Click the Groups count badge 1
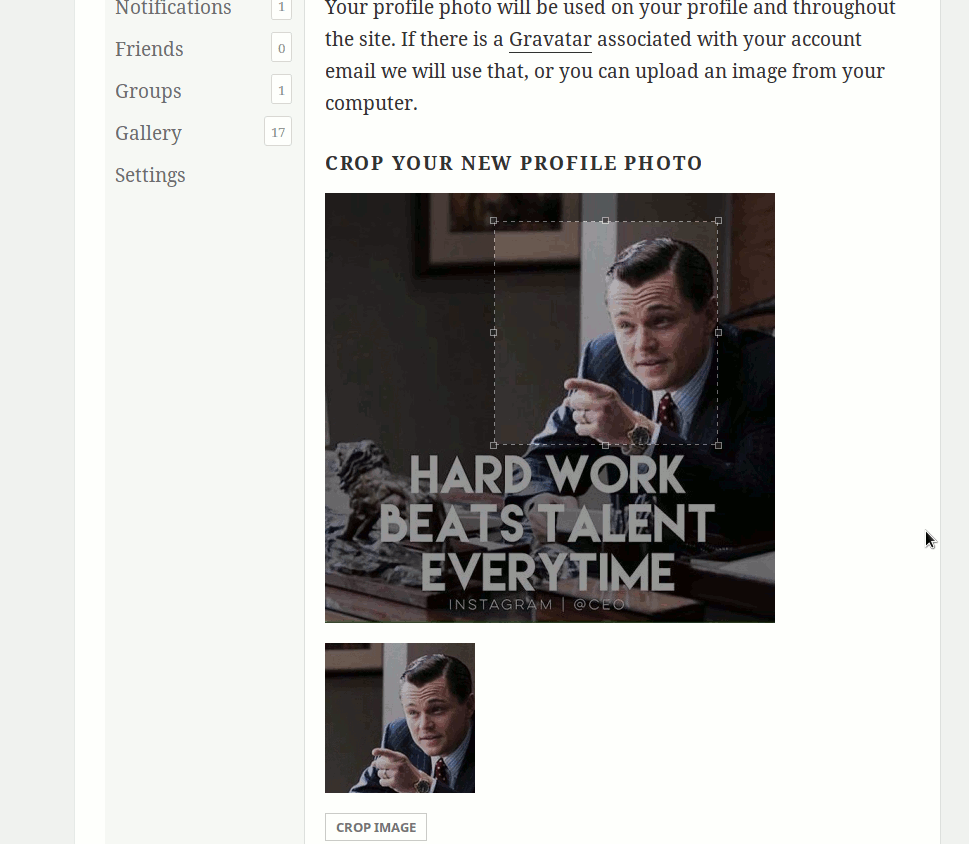 coord(281,90)
